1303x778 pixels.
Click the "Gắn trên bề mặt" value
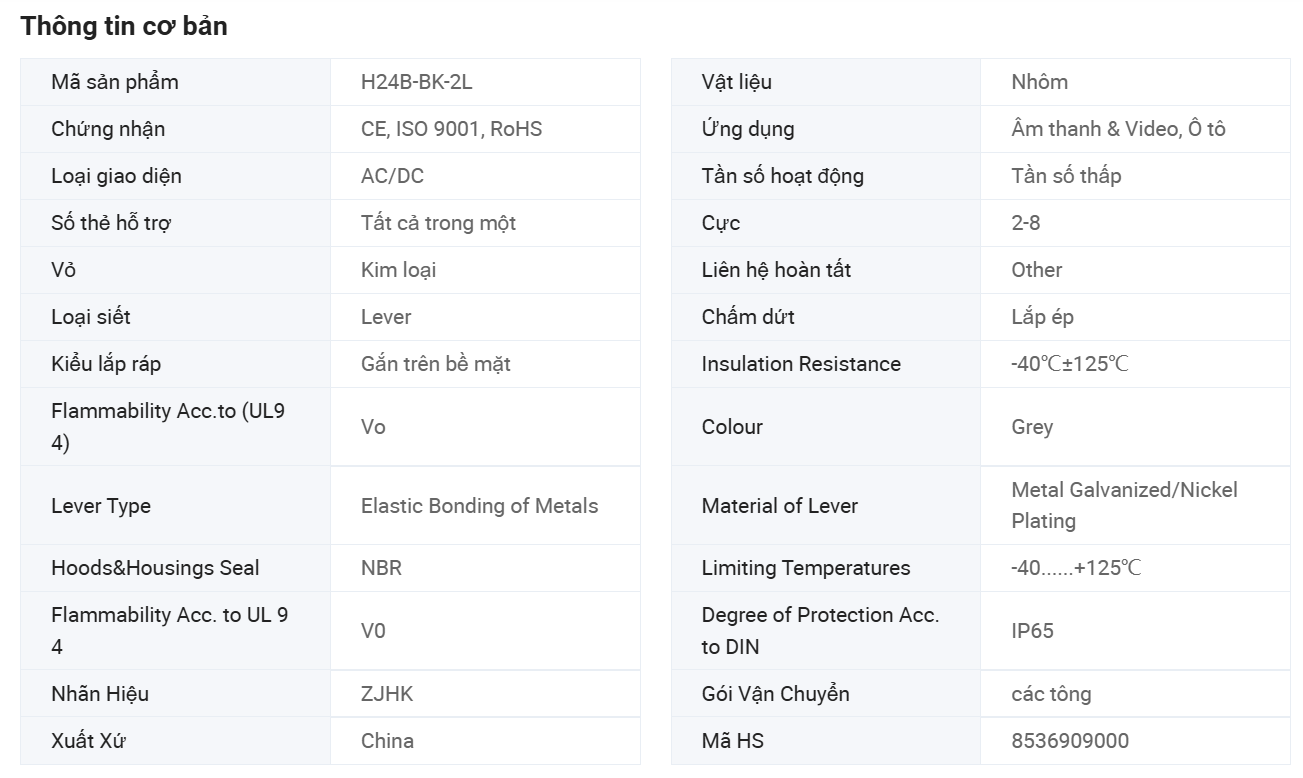435,364
